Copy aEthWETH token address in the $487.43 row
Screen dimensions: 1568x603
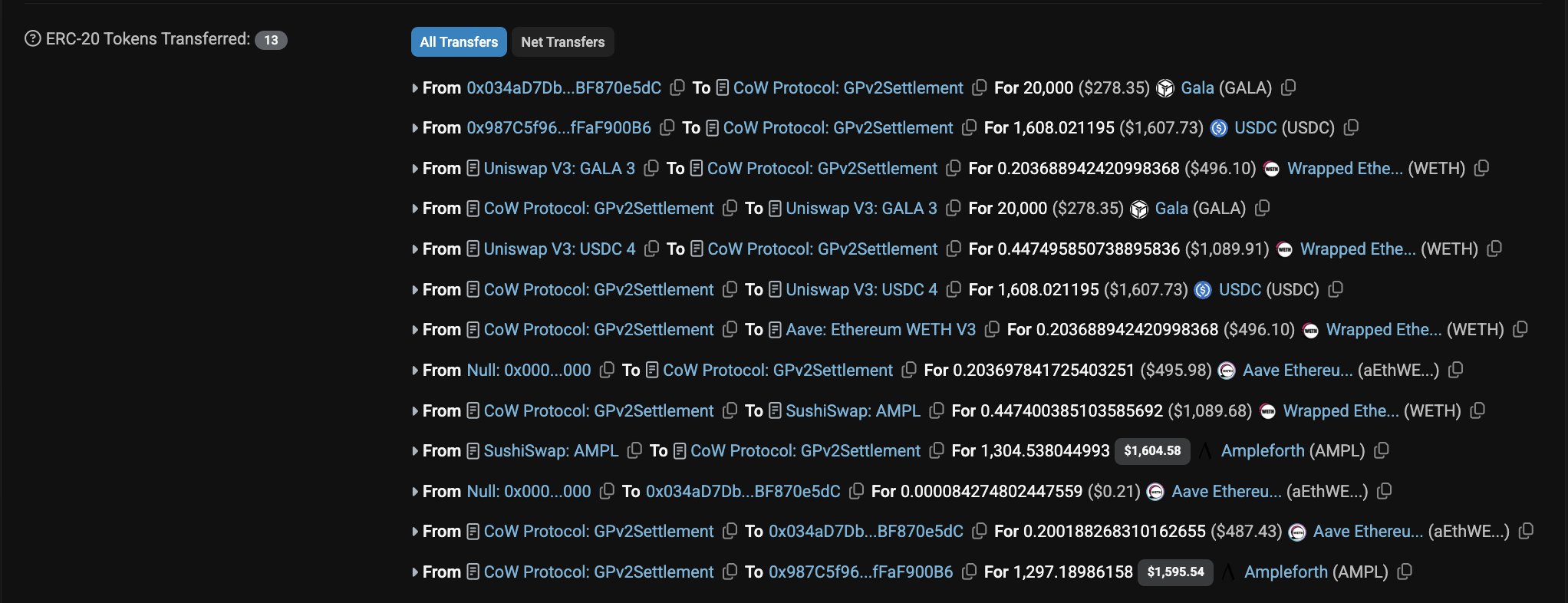(1526, 531)
